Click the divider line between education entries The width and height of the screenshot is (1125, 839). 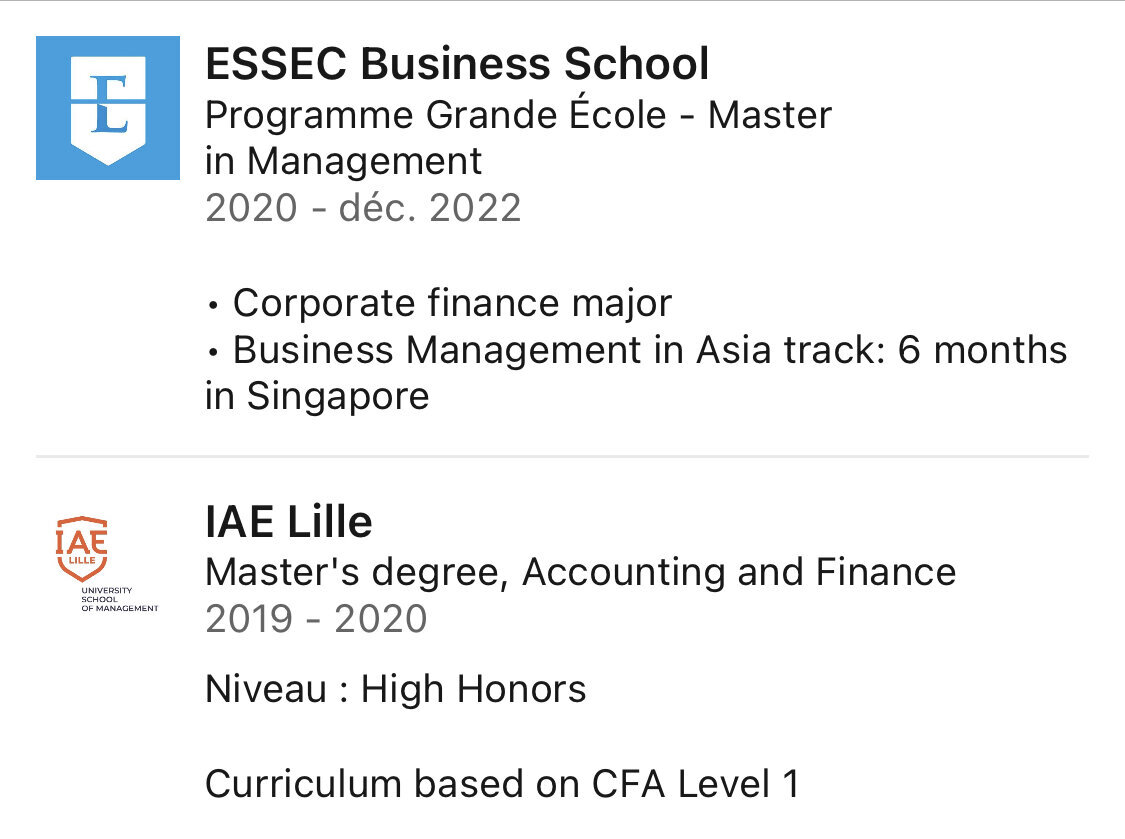562,457
